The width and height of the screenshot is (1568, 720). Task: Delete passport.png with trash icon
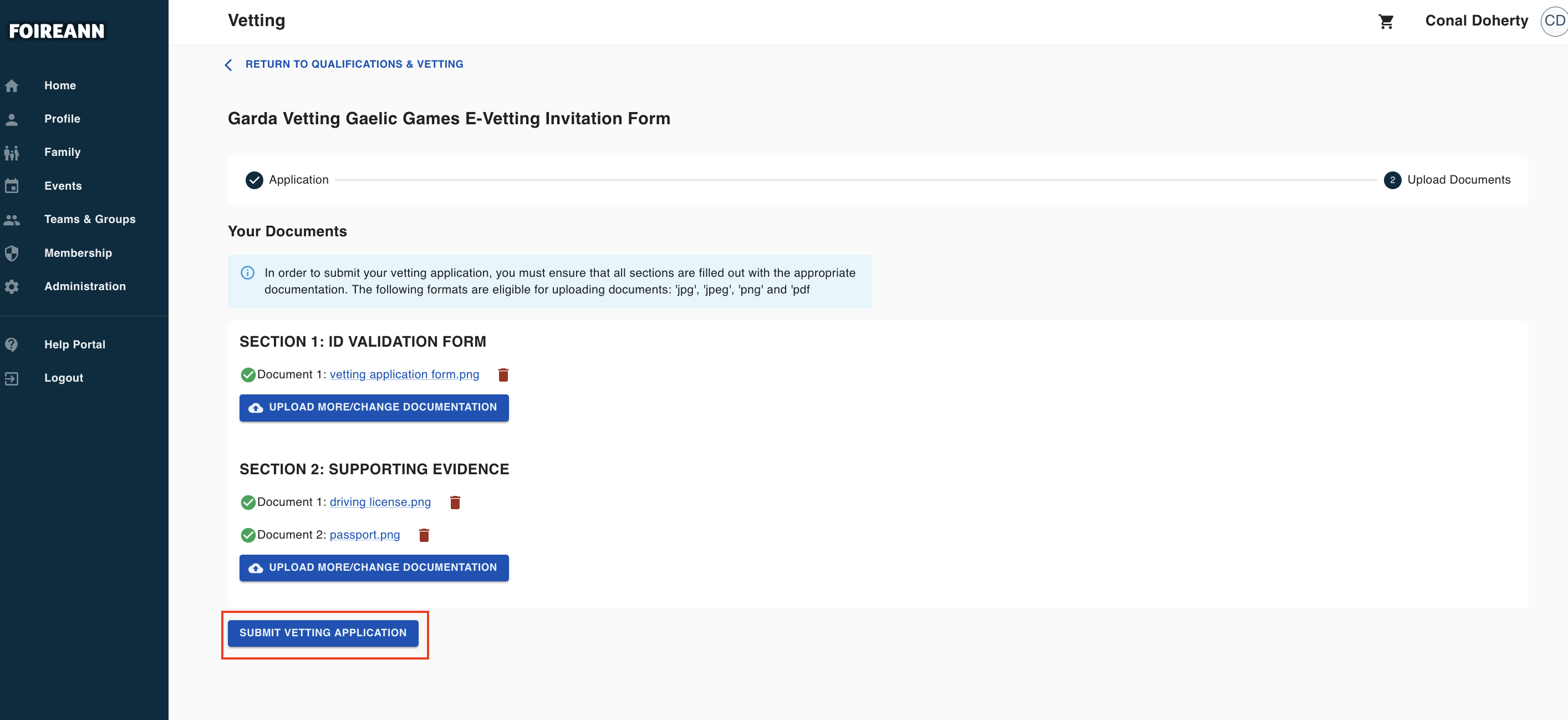[x=424, y=535]
